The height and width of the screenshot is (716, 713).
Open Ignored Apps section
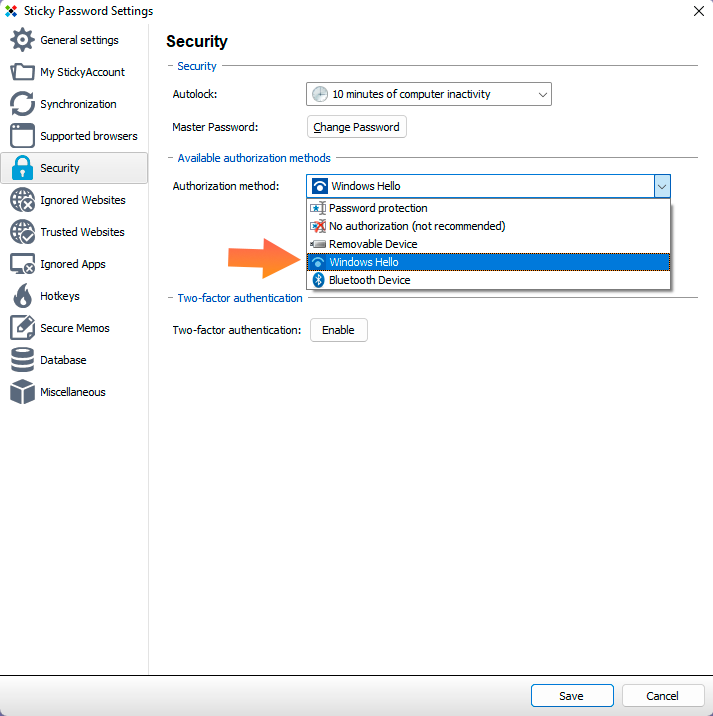pos(73,264)
